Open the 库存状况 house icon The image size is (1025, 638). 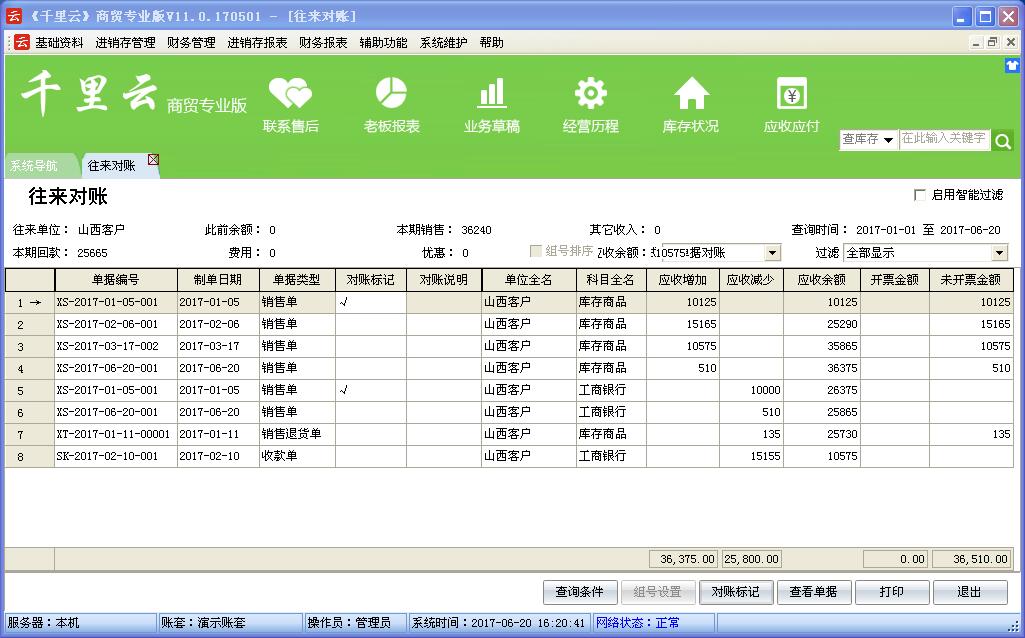pos(690,95)
